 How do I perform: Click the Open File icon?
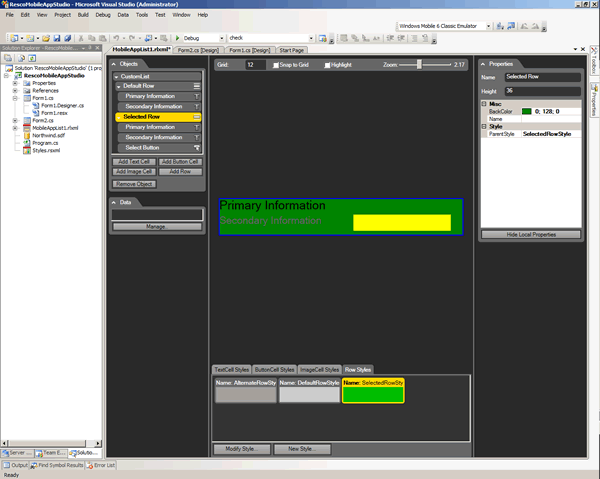(46, 38)
